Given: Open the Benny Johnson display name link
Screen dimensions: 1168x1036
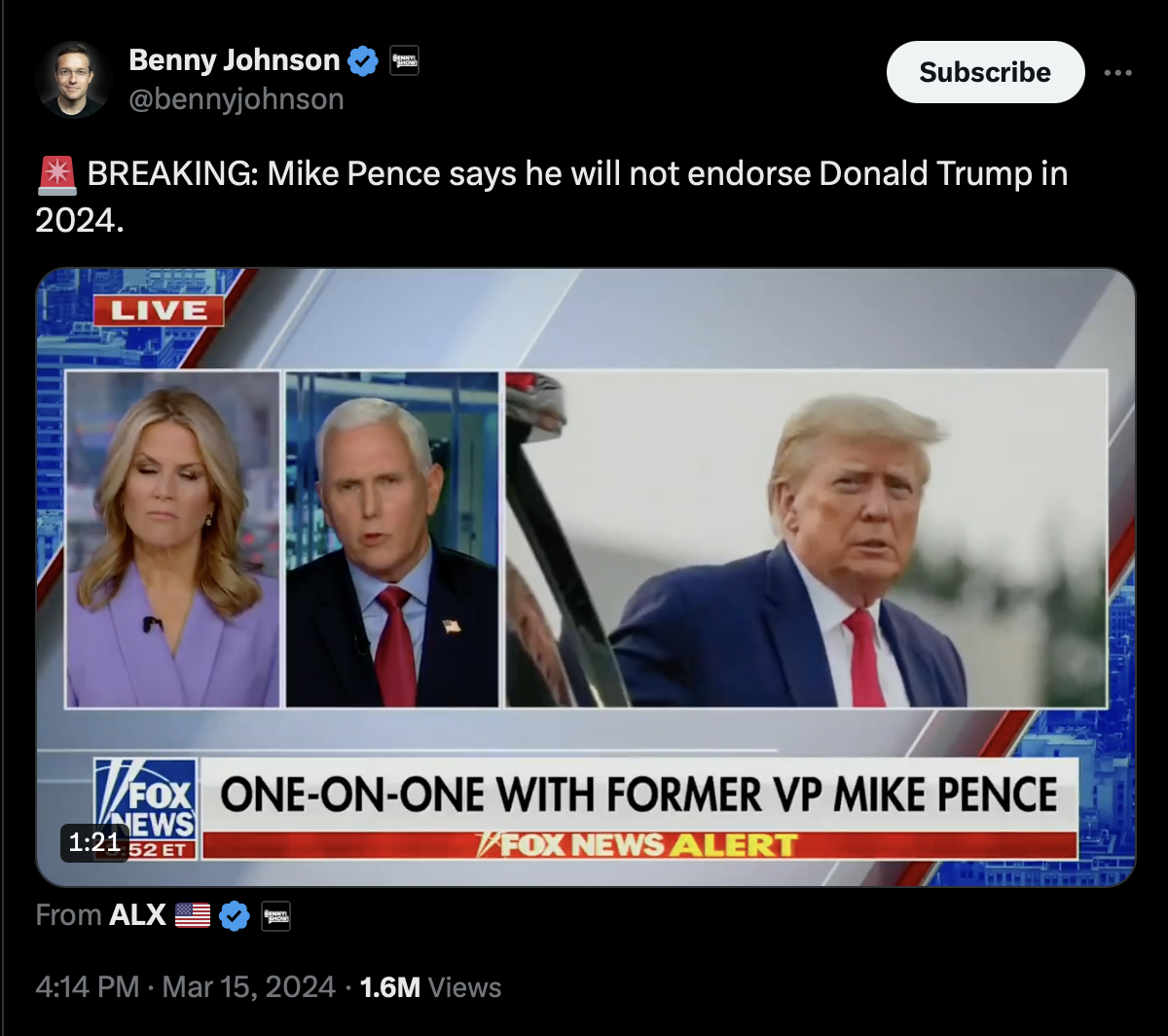Looking at the screenshot, I should click(x=234, y=60).
